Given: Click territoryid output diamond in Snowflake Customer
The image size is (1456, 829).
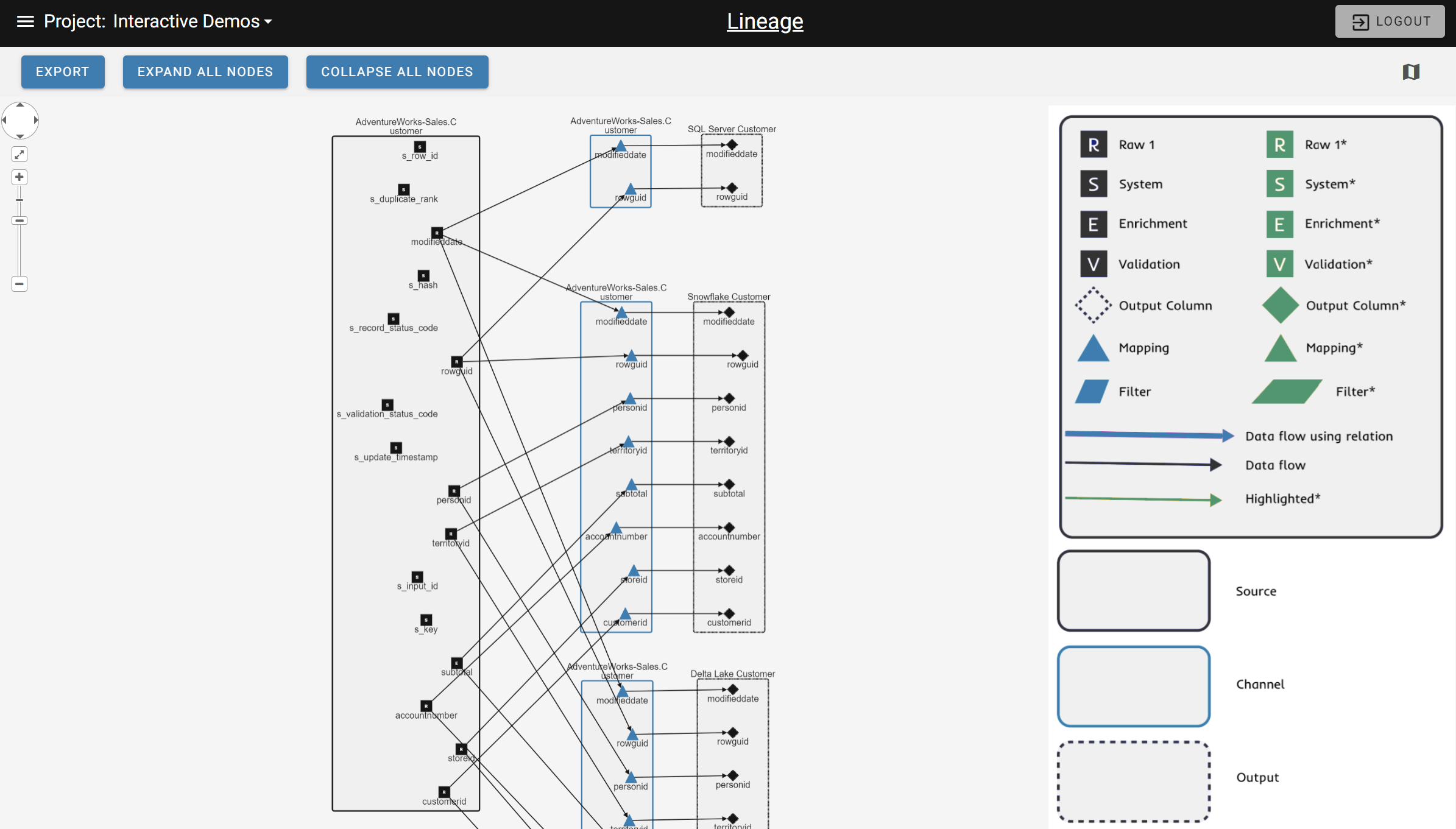Looking at the screenshot, I should coord(729,442).
